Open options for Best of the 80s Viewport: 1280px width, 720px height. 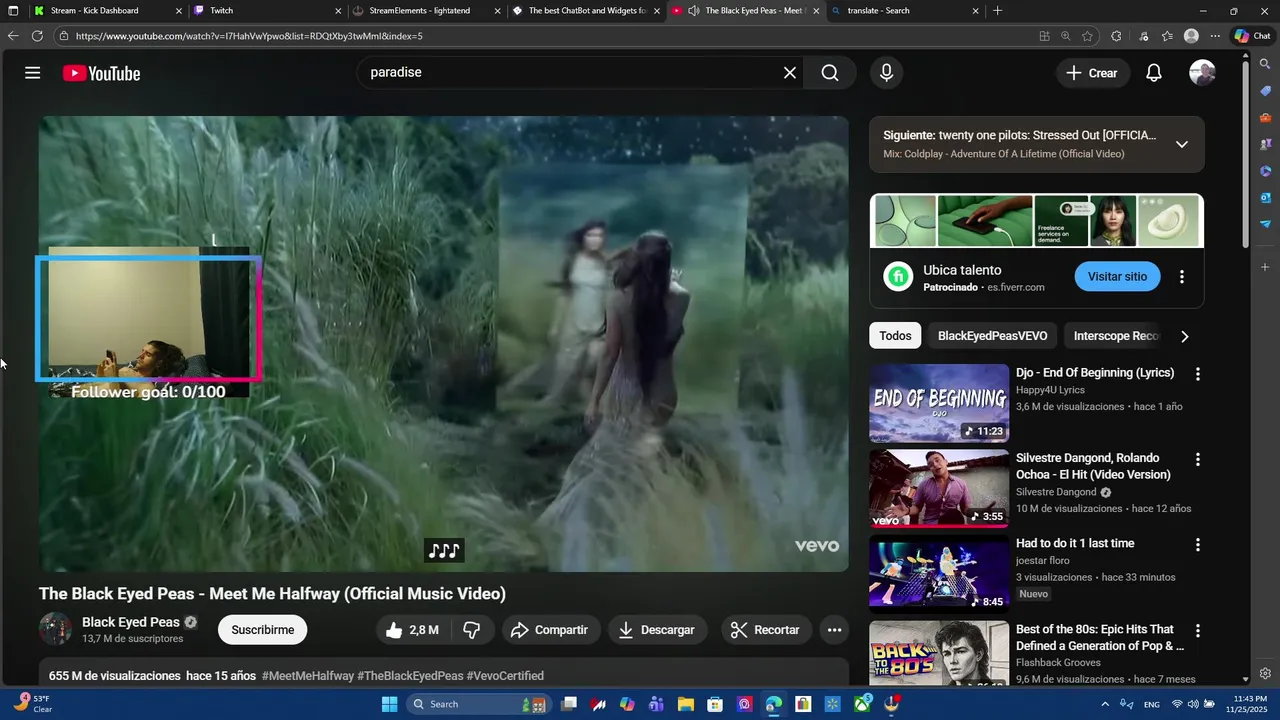pos(1198,631)
